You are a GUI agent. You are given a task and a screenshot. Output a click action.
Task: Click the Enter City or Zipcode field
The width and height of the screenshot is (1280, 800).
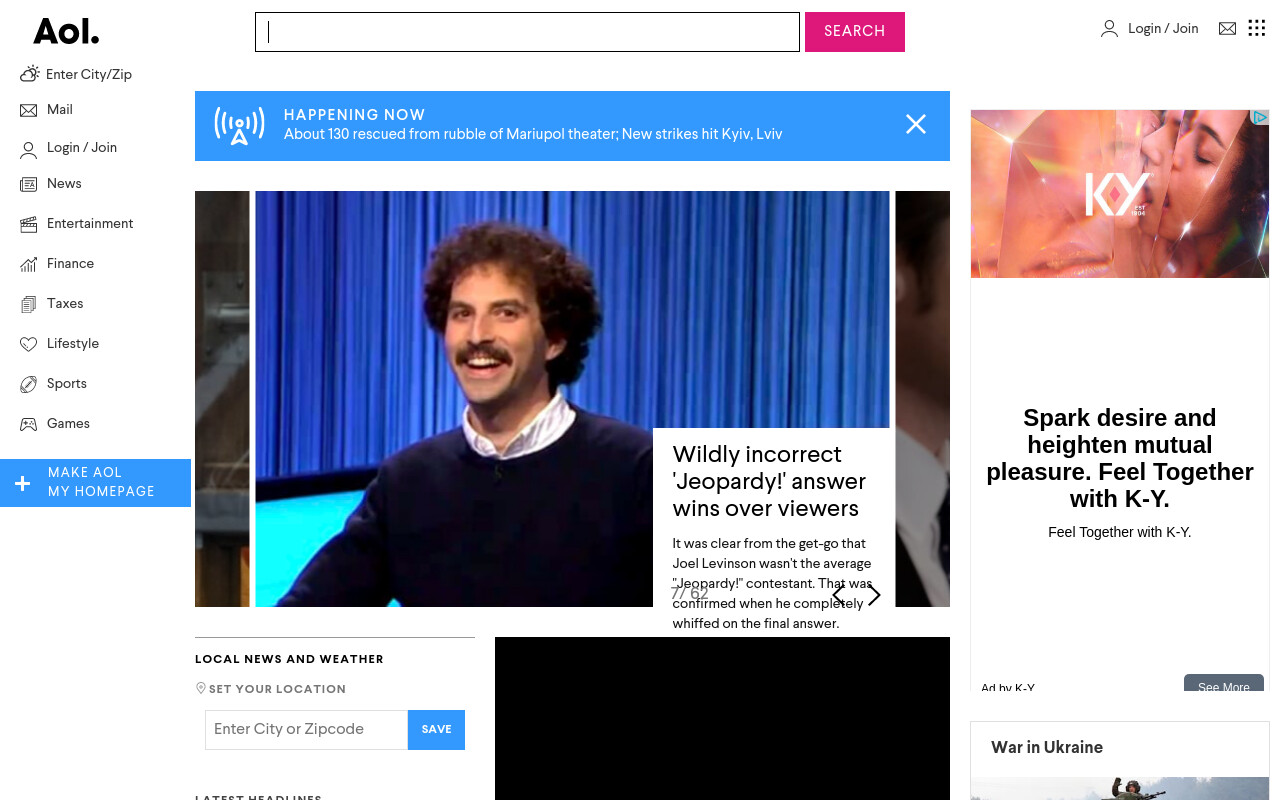click(x=307, y=730)
